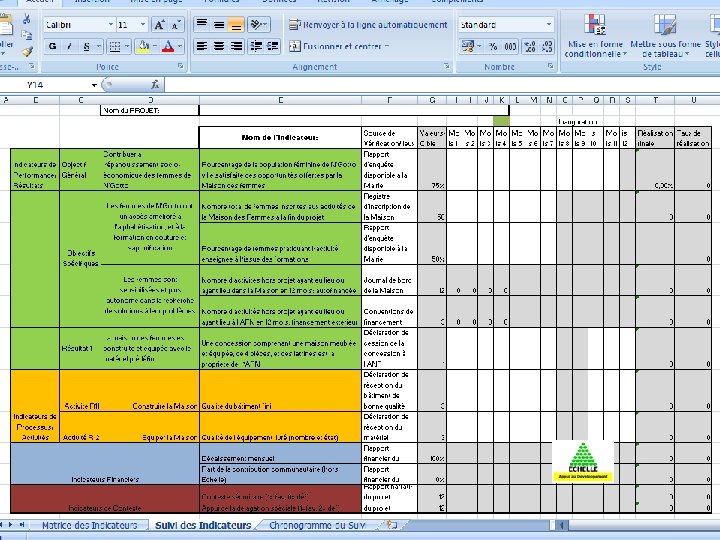Screen dimensions: 720x540
Task: Align cell text left
Action: [202, 46]
